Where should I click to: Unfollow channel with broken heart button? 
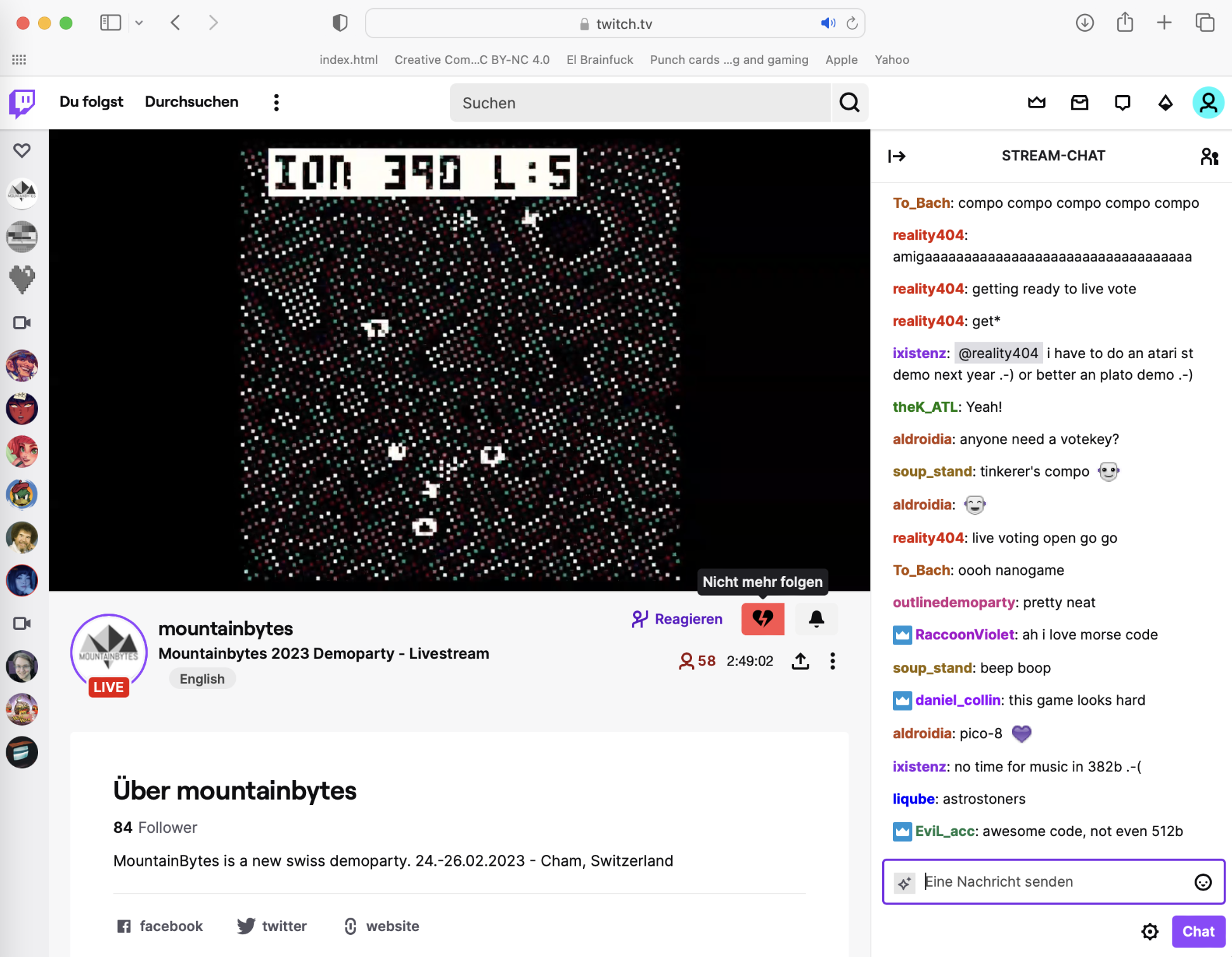[762, 619]
